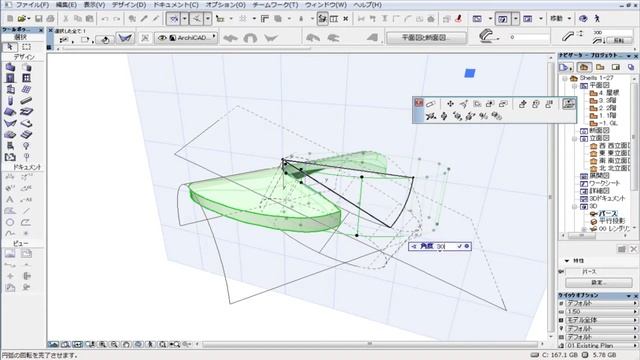Open the オプション(O) menu
The image size is (640, 360).
point(225,5)
